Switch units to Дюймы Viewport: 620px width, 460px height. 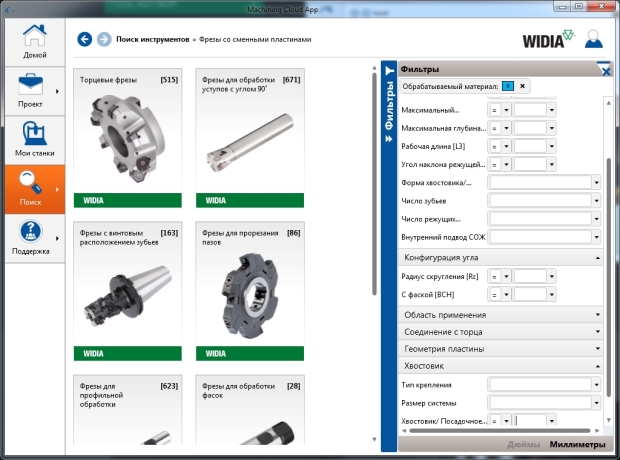coord(523,444)
